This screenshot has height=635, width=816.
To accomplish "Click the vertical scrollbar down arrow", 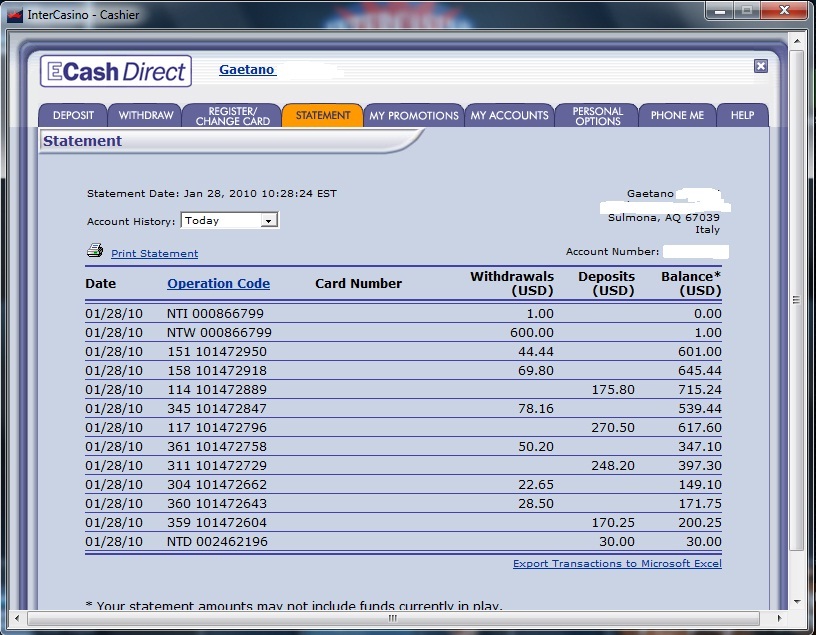I will (x=797, y=602).
